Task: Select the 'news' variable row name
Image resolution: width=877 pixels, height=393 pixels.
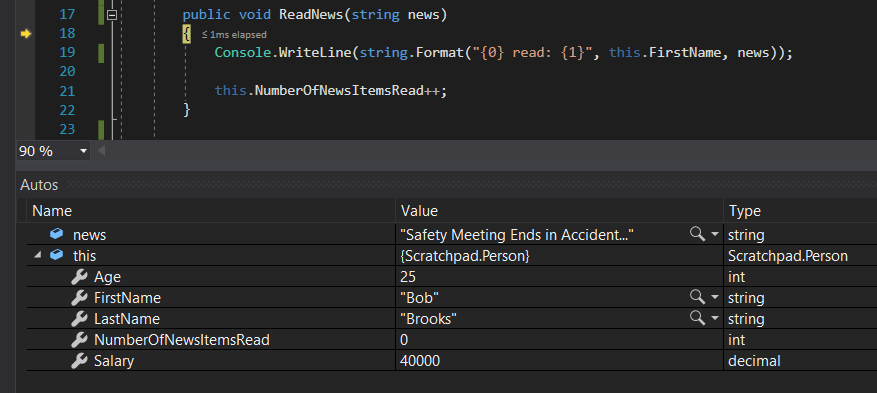Action: 89,235
